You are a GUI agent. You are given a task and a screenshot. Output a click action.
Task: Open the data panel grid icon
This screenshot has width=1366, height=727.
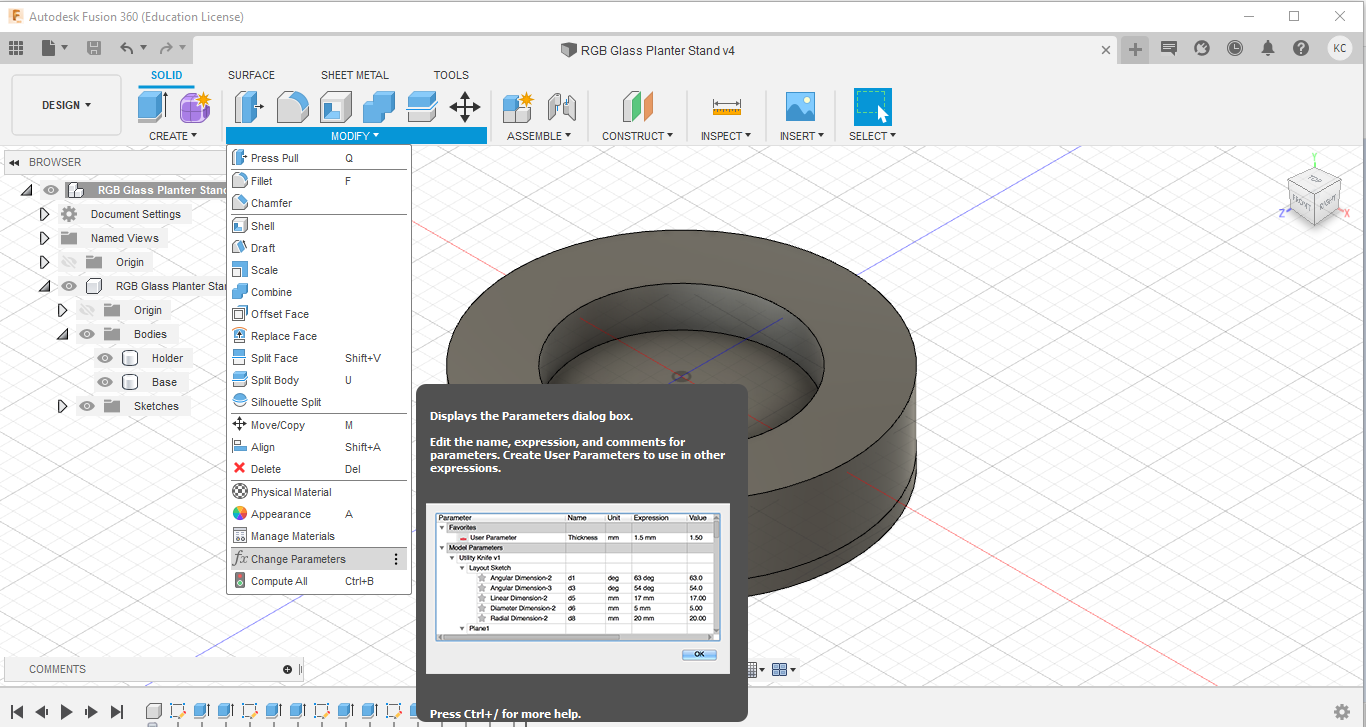pyautogui.click(x=15, y=48)
